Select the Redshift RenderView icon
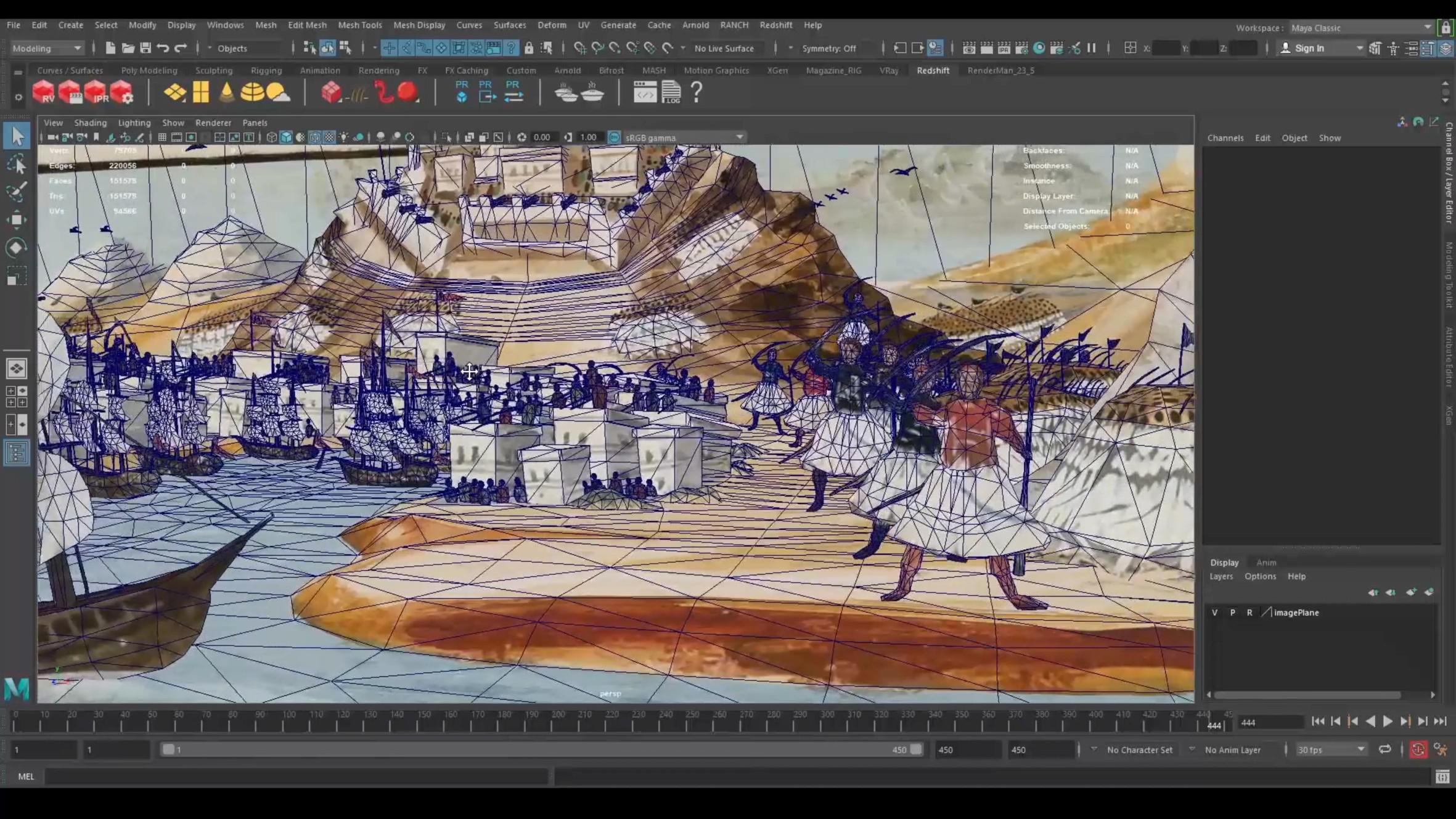 pos(43,92)
